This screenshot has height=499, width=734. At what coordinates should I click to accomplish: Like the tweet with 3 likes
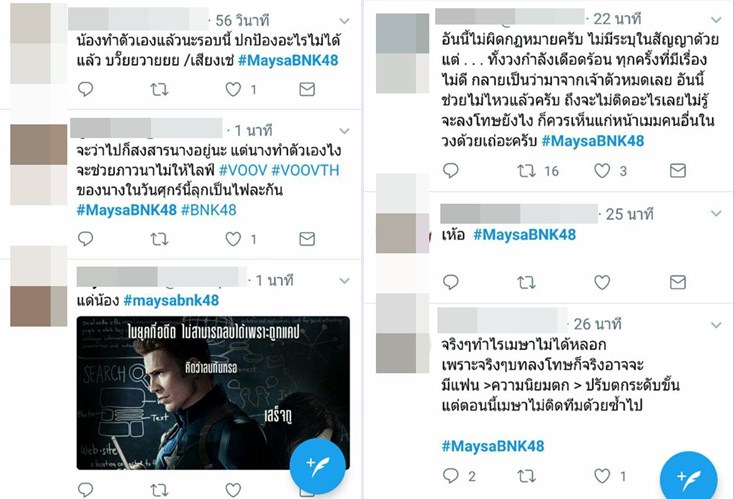pyautogui.click(x=602, y=171)
